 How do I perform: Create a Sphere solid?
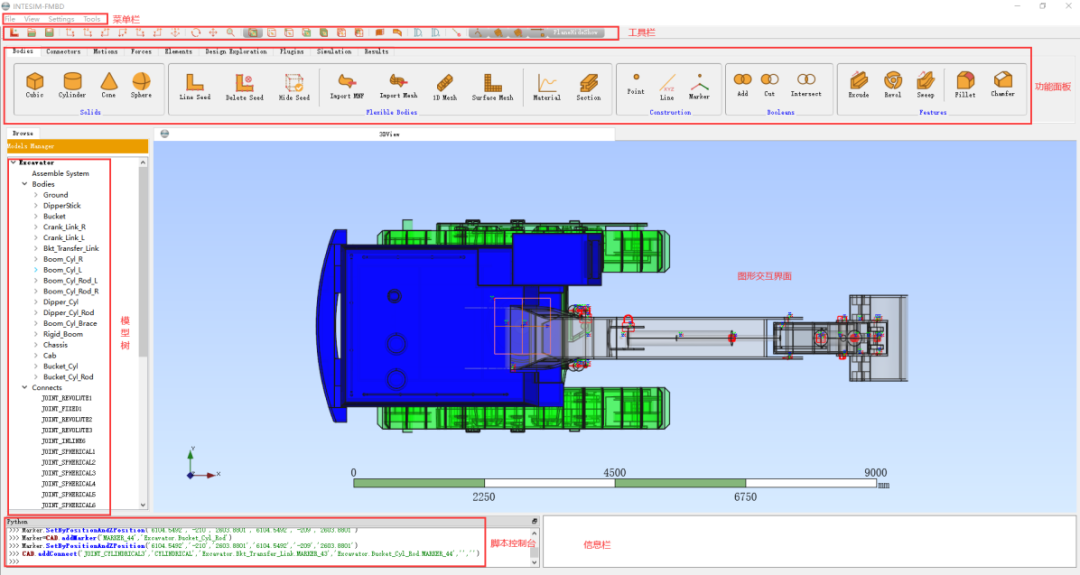[x=141, y=83]
